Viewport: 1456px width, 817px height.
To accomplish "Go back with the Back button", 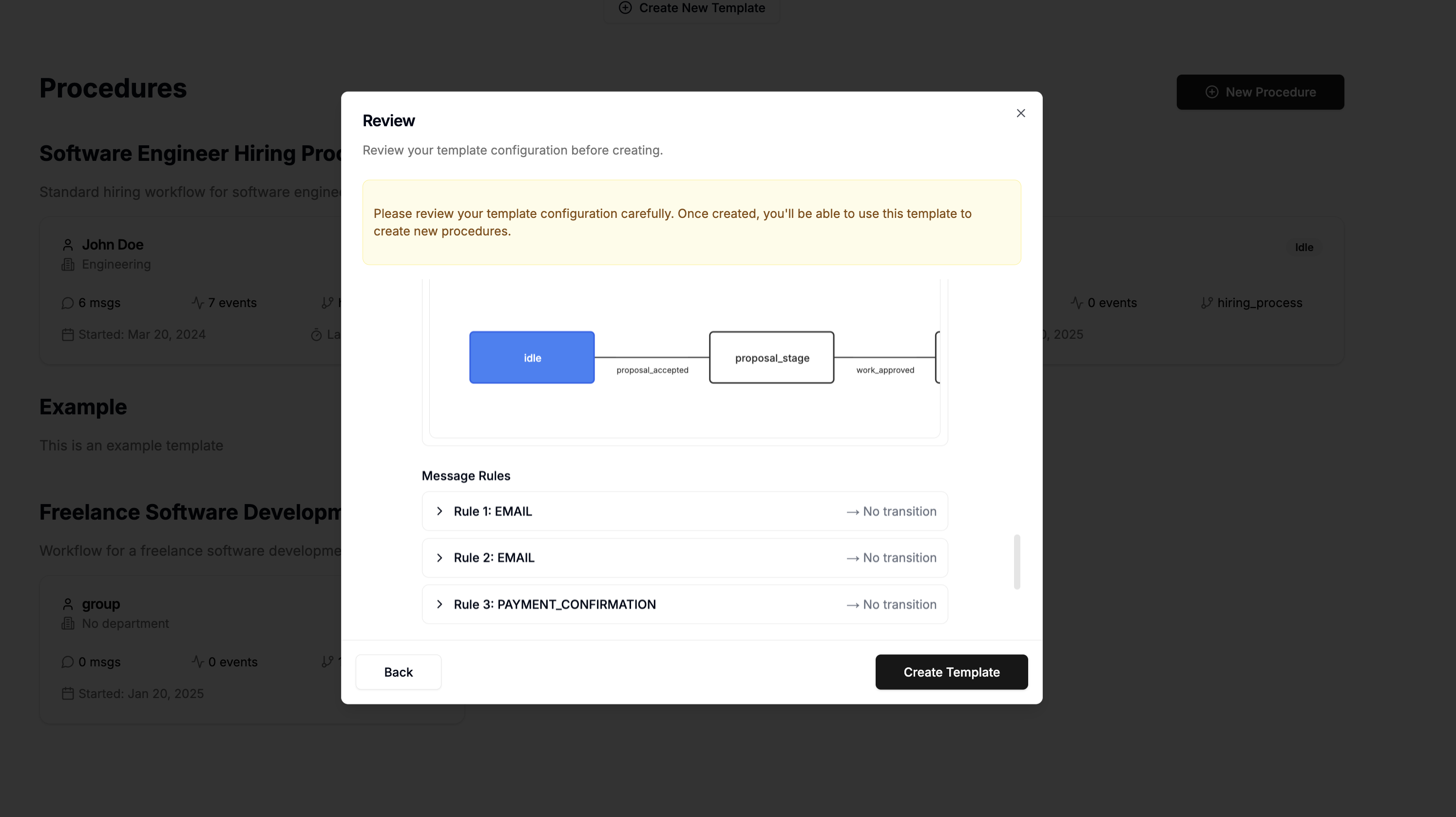I will pos(398,672).
